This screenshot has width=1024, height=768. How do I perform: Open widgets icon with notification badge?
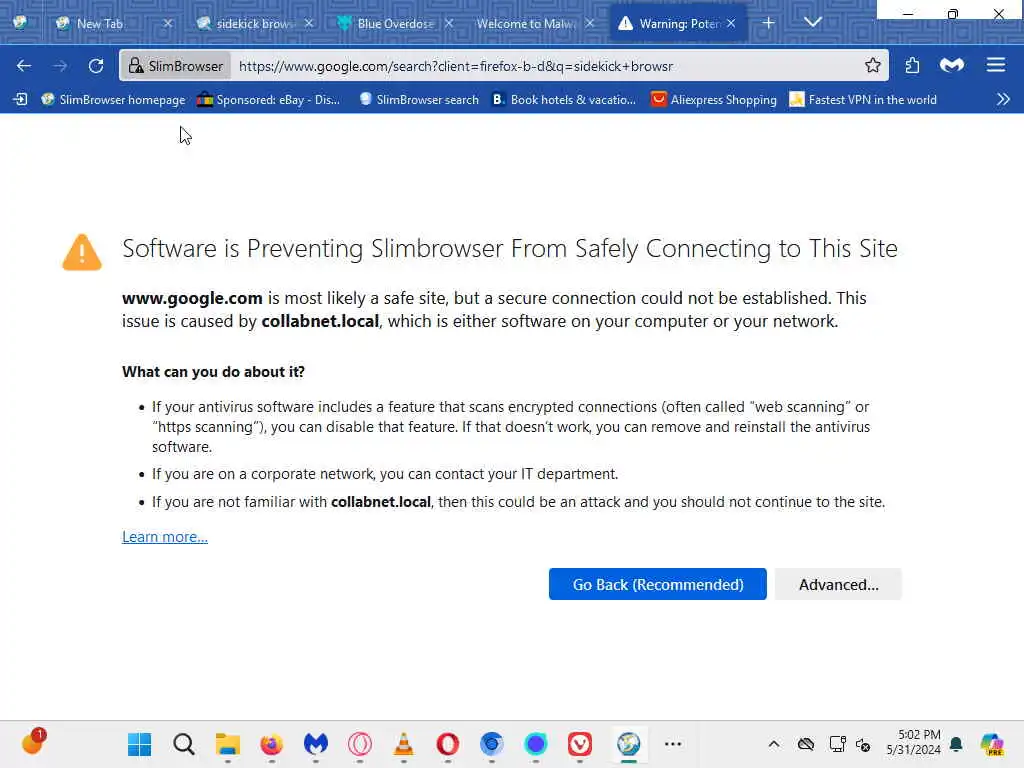point(33,743)
